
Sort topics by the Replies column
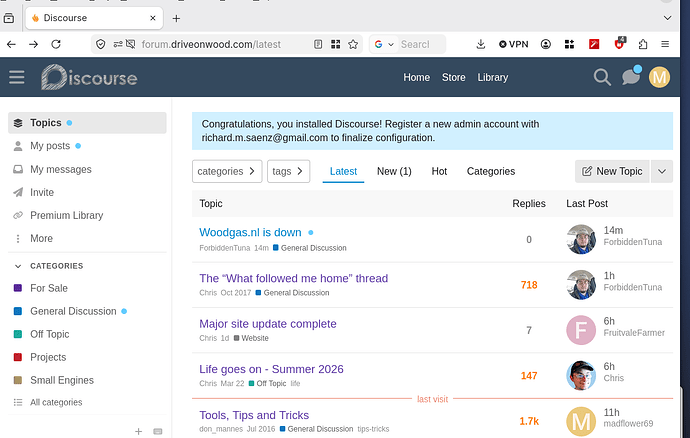click(x=529, y=203)
